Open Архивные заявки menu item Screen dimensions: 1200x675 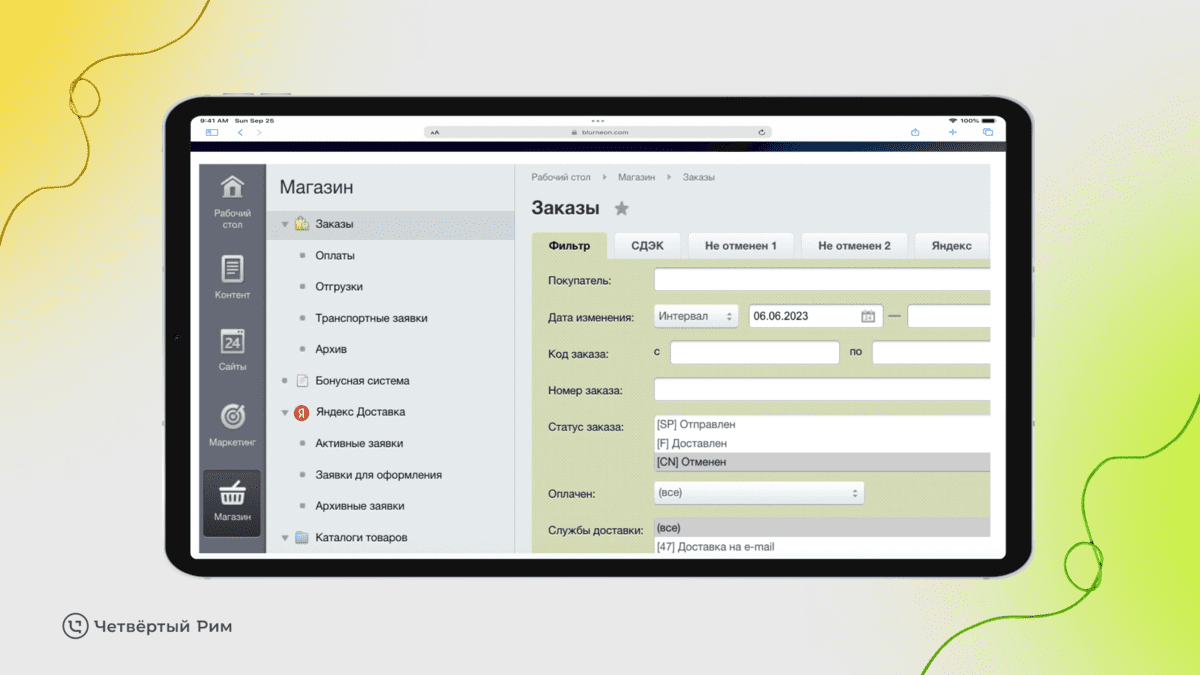360,506
